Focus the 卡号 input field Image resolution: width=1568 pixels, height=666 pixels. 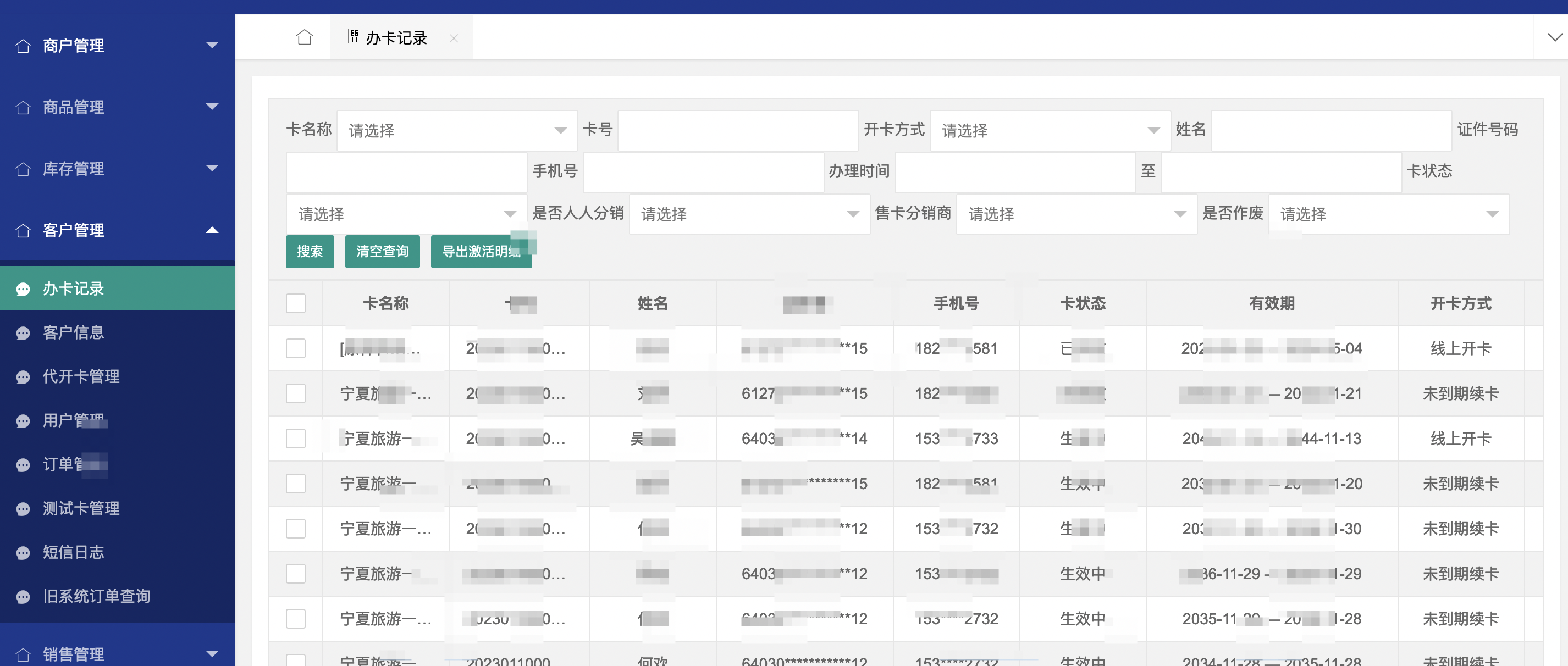point(738,130)
